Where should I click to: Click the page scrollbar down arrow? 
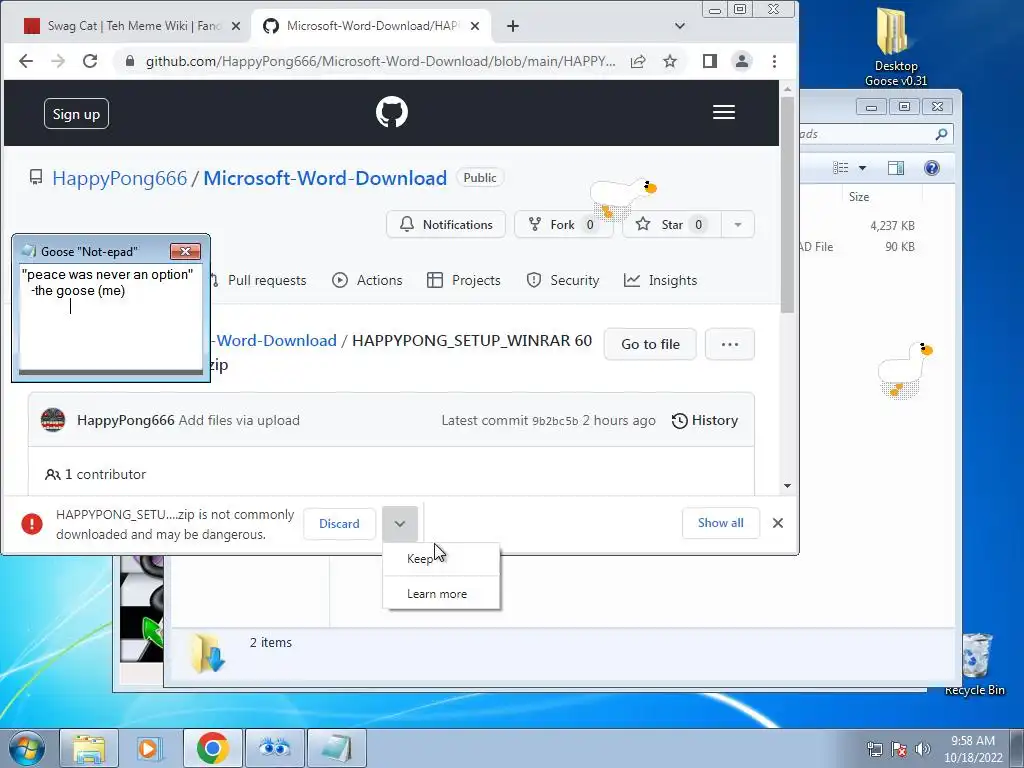(787, 486)
